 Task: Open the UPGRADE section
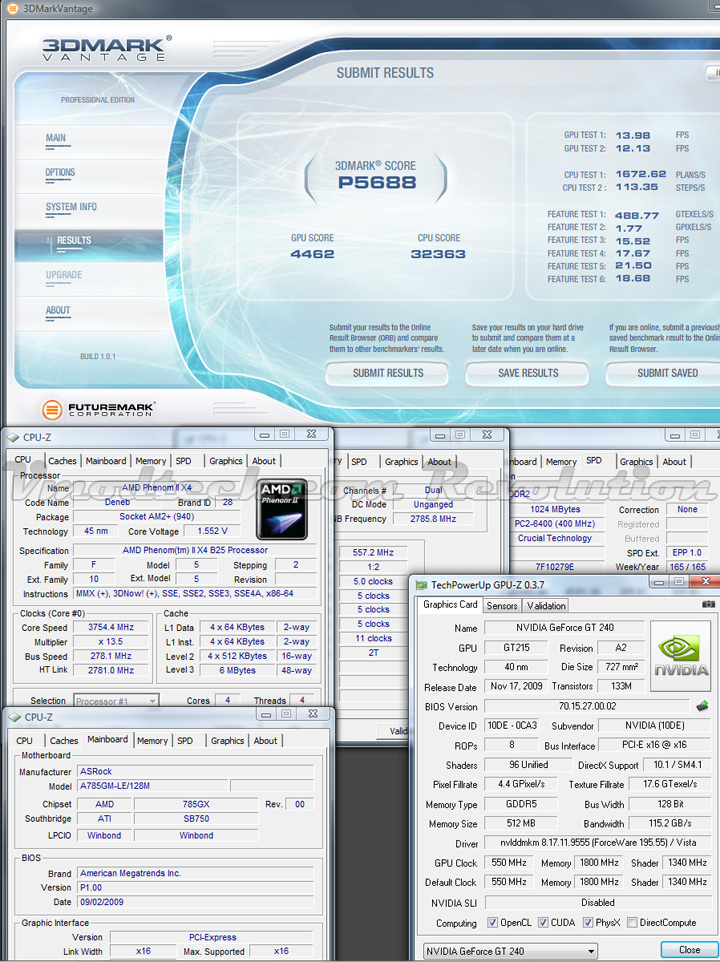click(x=64, y=275)
